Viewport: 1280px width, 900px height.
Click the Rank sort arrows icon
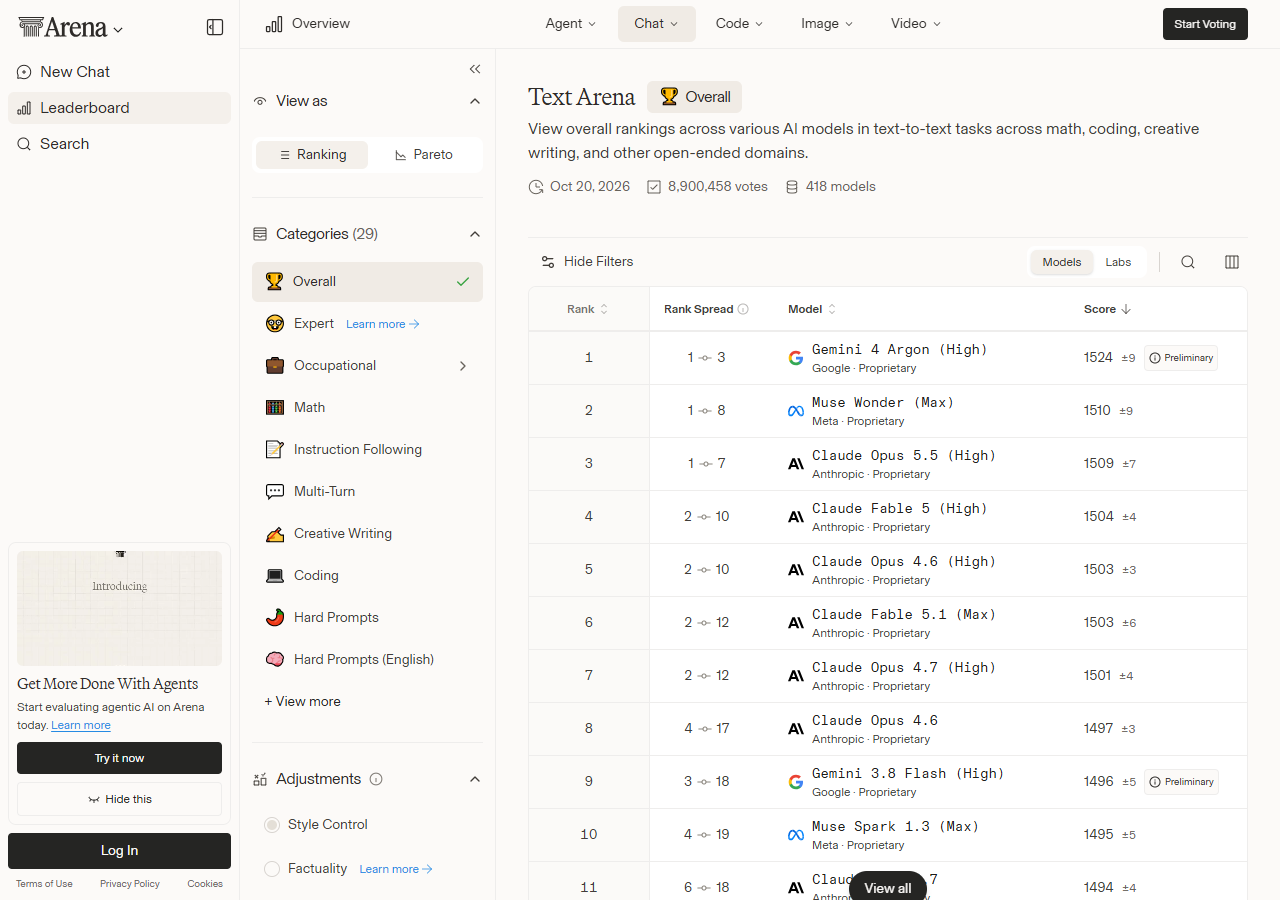[x=604, y=309]
